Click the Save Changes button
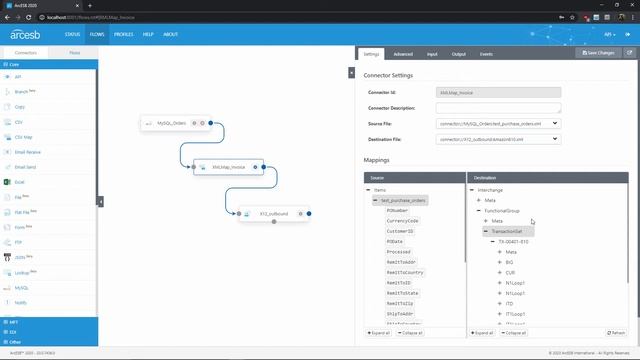Image resolution: width=640 pixels, height=360 pixels. tap(598, 53)
